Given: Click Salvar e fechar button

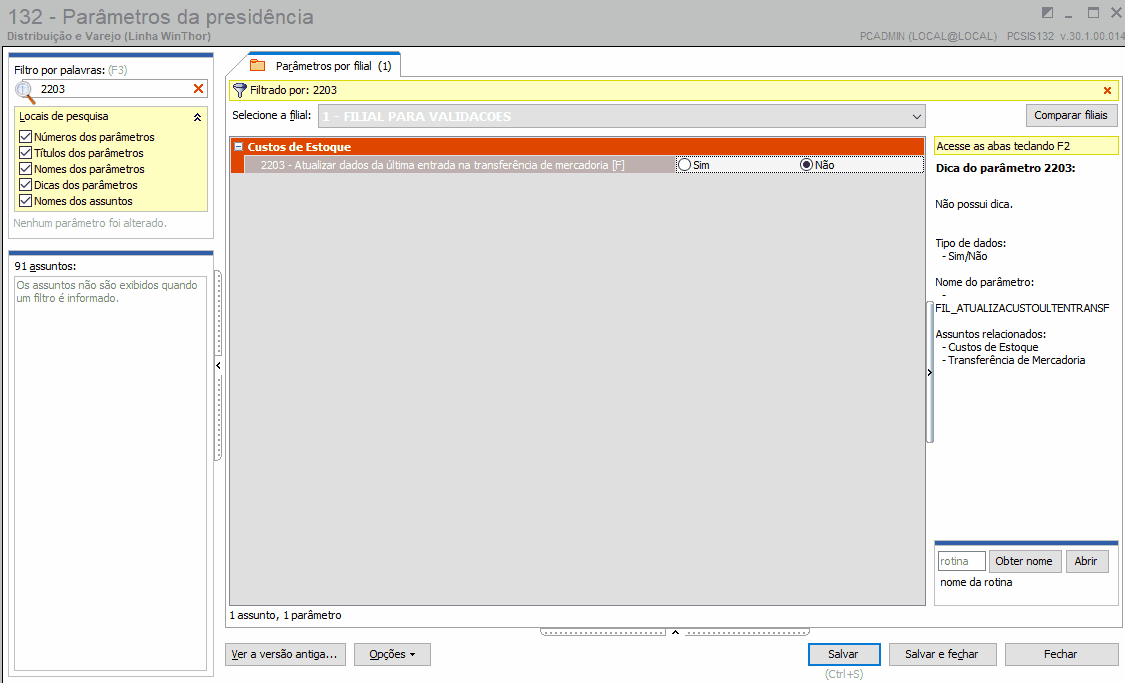Looking at the screenshot, I should coord(942,654).
